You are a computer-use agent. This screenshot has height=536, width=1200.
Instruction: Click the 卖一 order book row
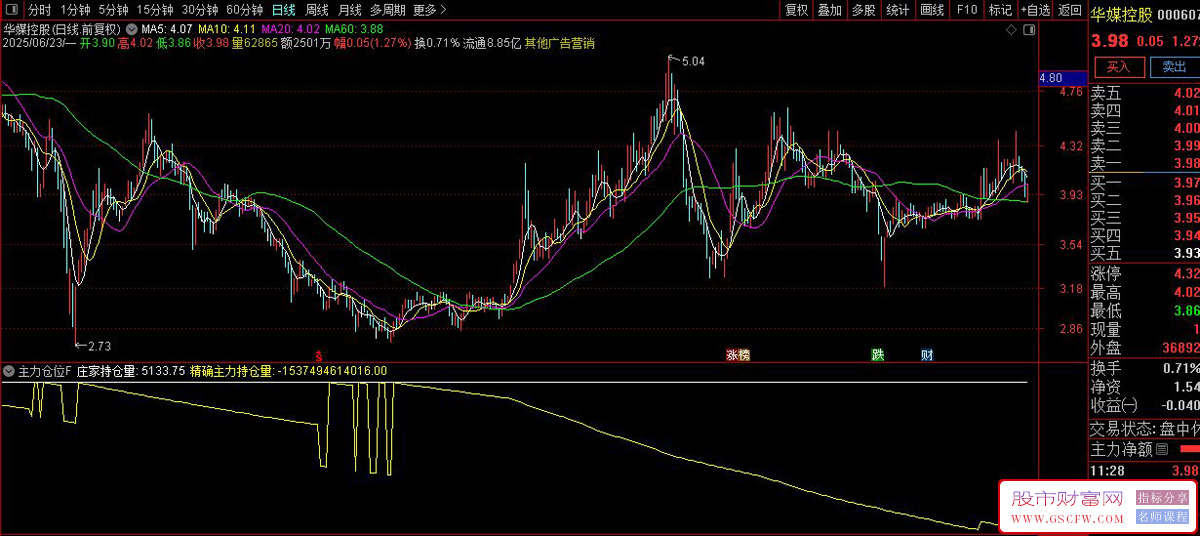click(x=1145, y=163)
